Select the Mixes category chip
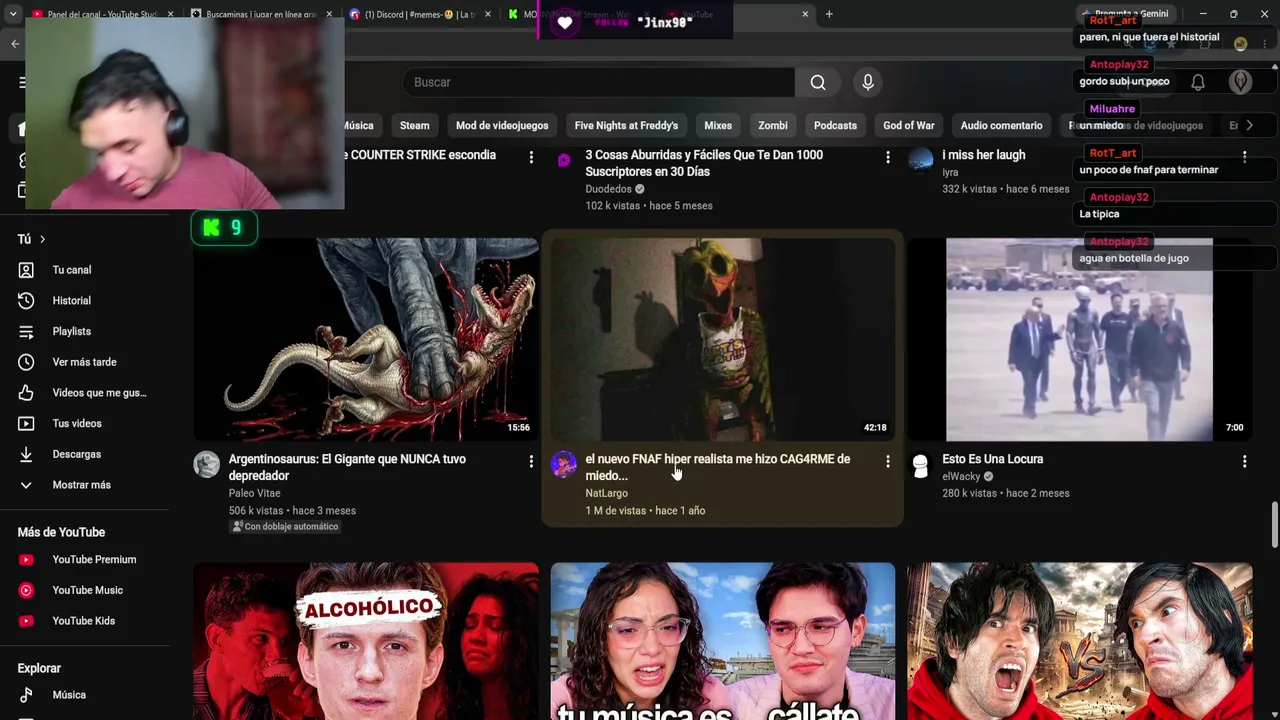The width and height of the screenshot is (1280, 720). click(x=718, y=125)
